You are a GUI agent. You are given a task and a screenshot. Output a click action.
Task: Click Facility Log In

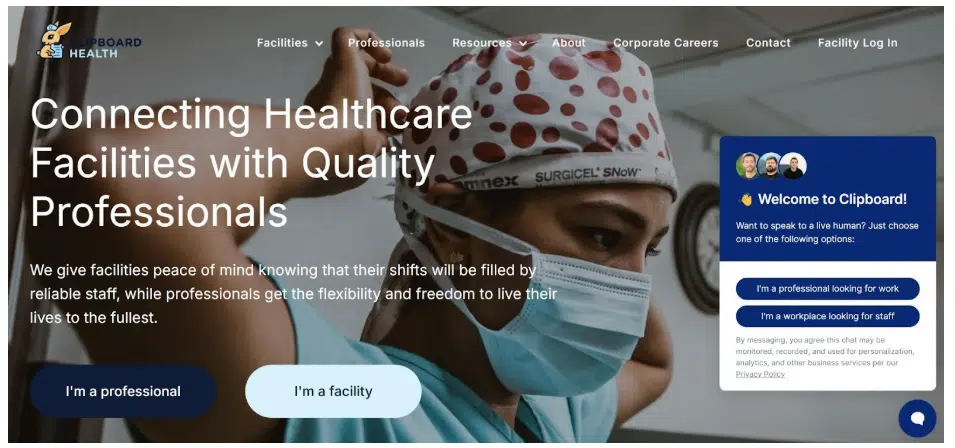click(x=858, y=43)
